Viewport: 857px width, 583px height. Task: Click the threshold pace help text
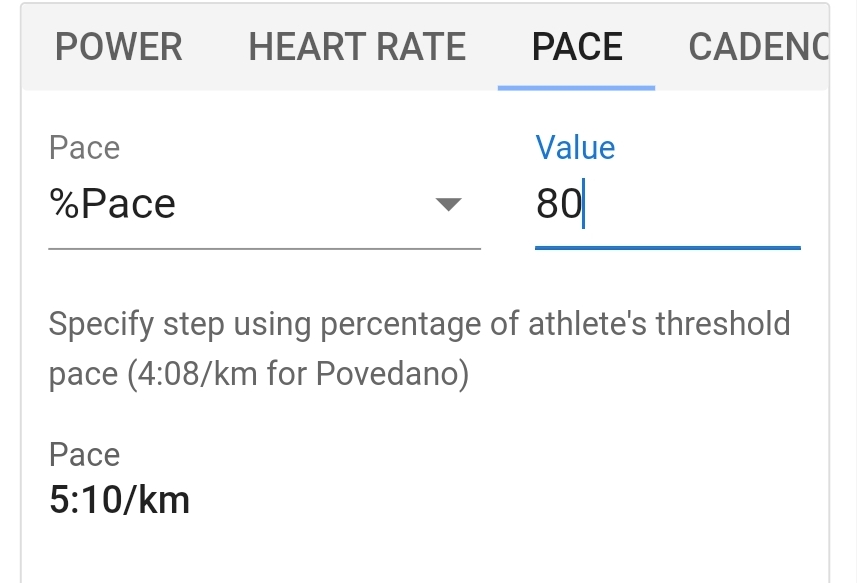419,349
